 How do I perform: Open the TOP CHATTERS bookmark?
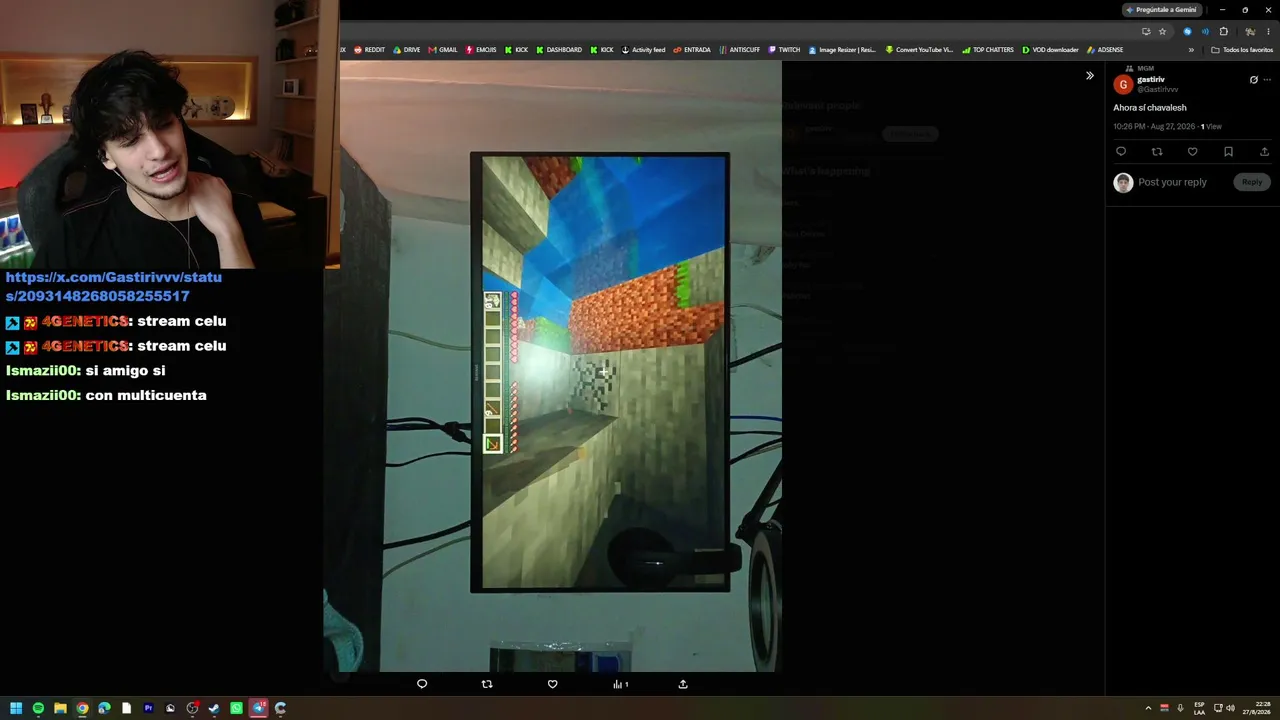pos(988,50)
